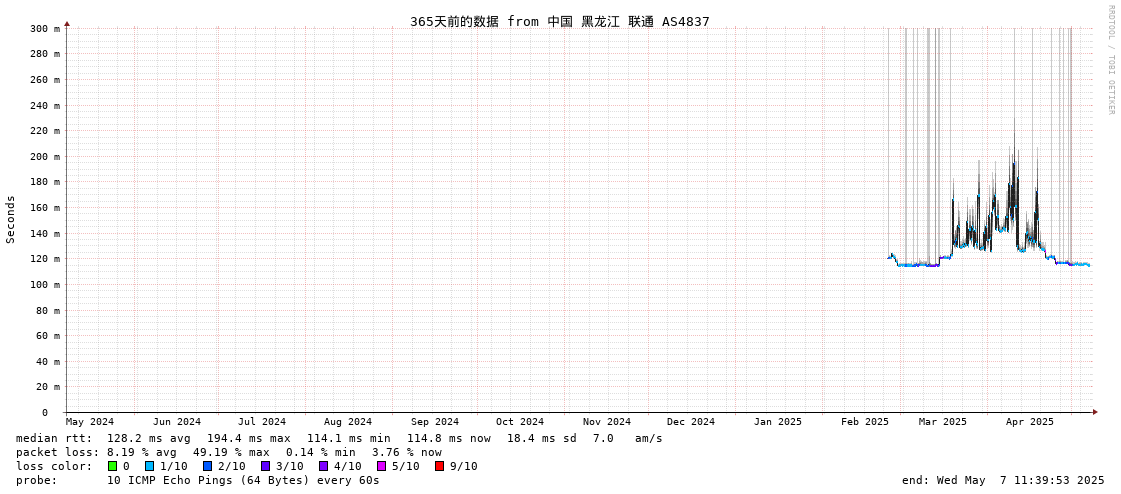
Task: Click the 180 m y-axis value
Action: pos(45,182)
